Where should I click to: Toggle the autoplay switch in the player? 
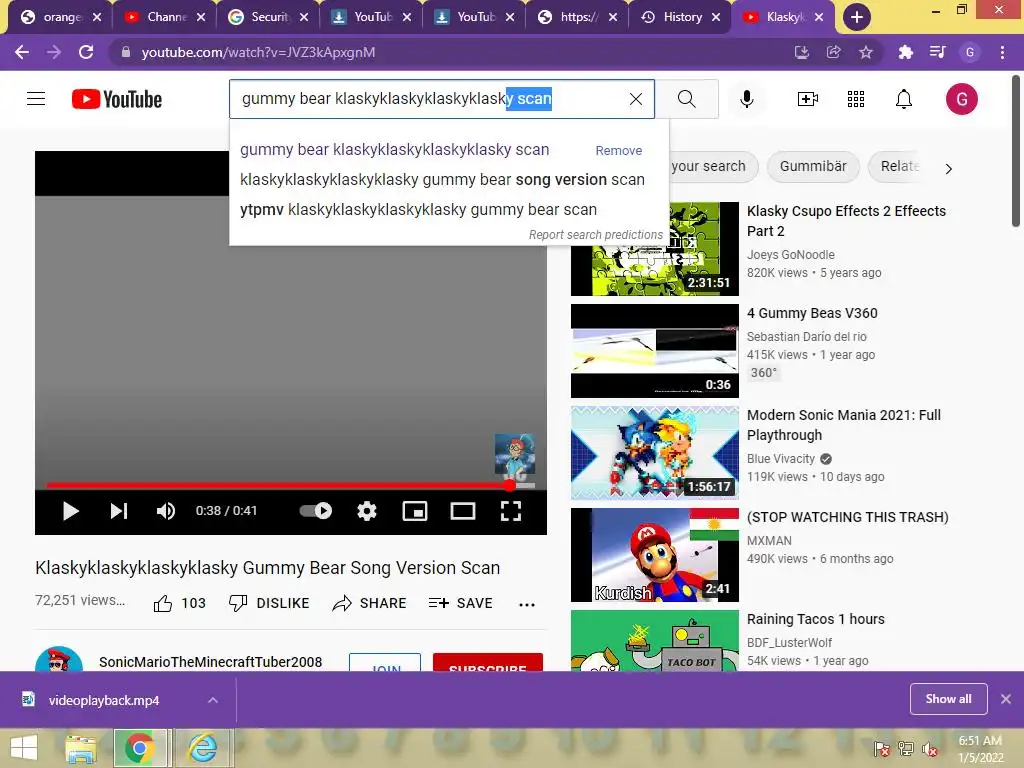point(315,511)
